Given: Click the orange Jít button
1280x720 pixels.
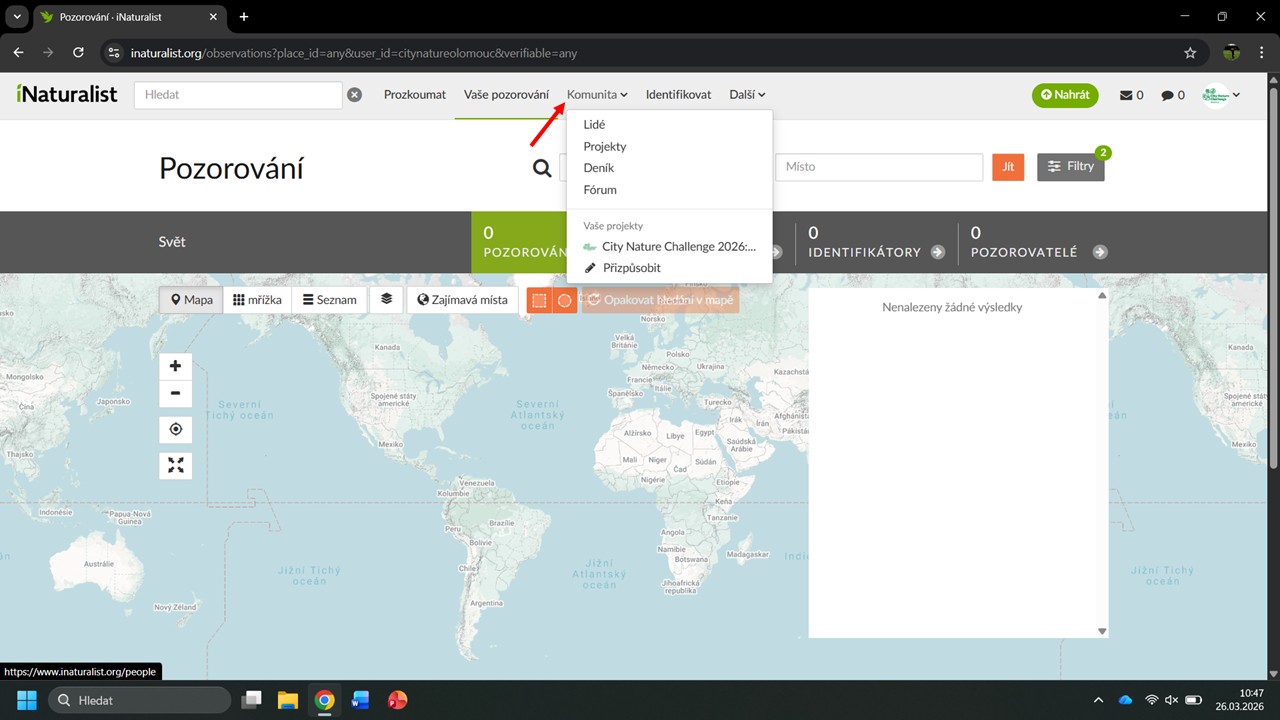Looking at the screenshot, I should click(1008, 167).
